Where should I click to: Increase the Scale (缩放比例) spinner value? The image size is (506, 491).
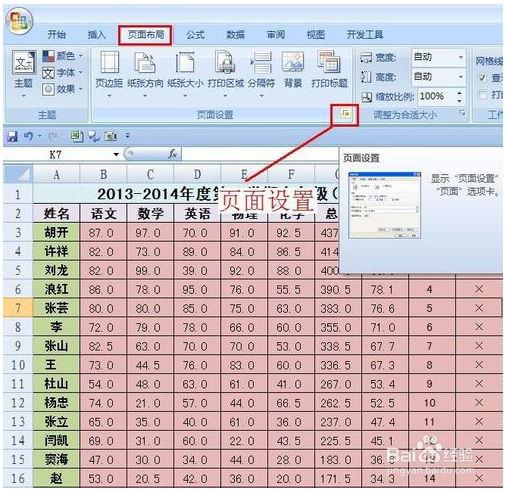coord(460,93)
